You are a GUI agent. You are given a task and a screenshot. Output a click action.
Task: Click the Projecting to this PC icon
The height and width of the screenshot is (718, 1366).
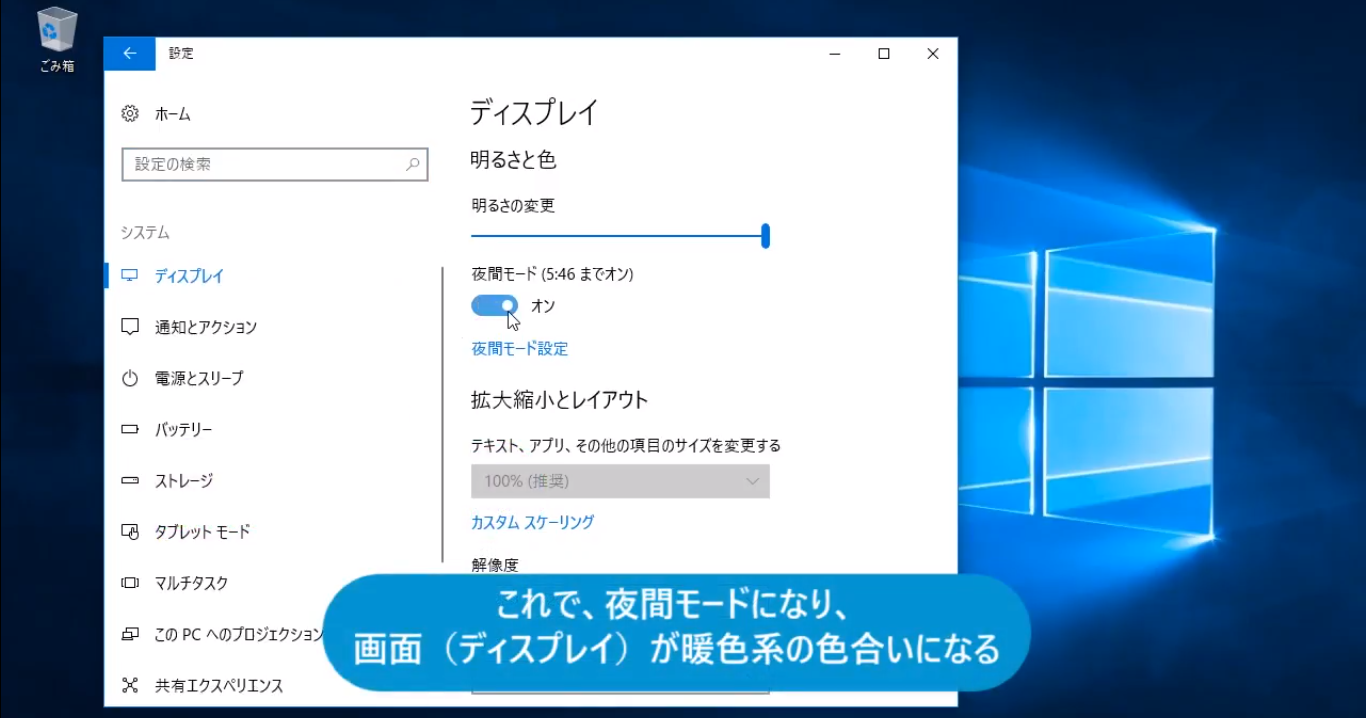pos(130,634)
